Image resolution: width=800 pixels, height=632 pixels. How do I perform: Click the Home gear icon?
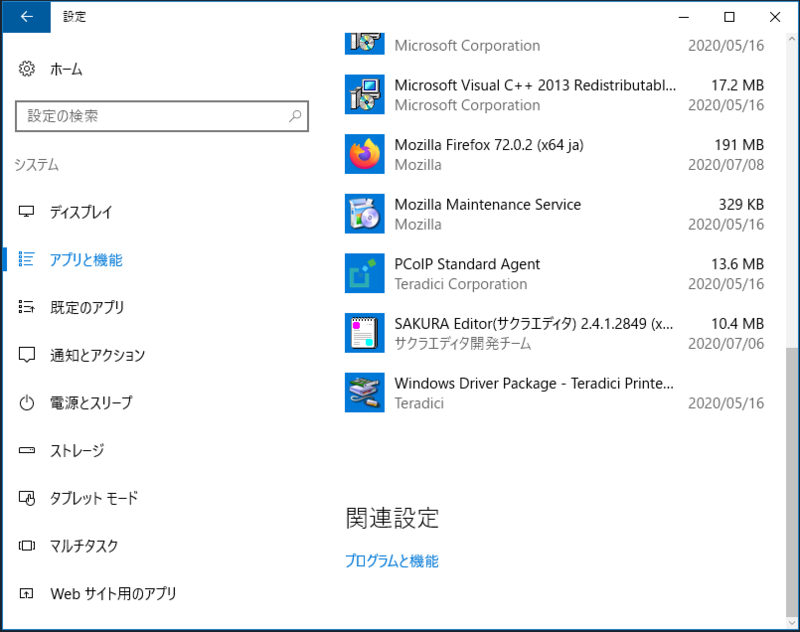[x=27, y=68]
